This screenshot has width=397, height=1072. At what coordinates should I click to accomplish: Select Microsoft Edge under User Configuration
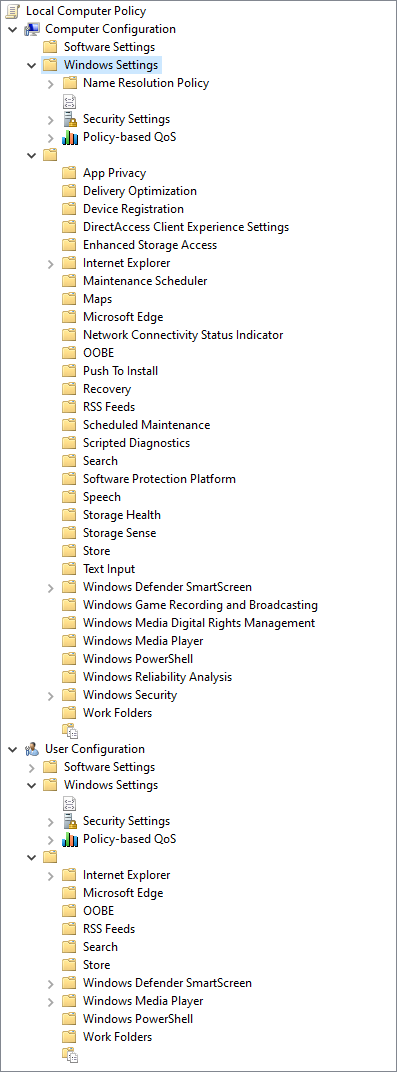(123, 893)
